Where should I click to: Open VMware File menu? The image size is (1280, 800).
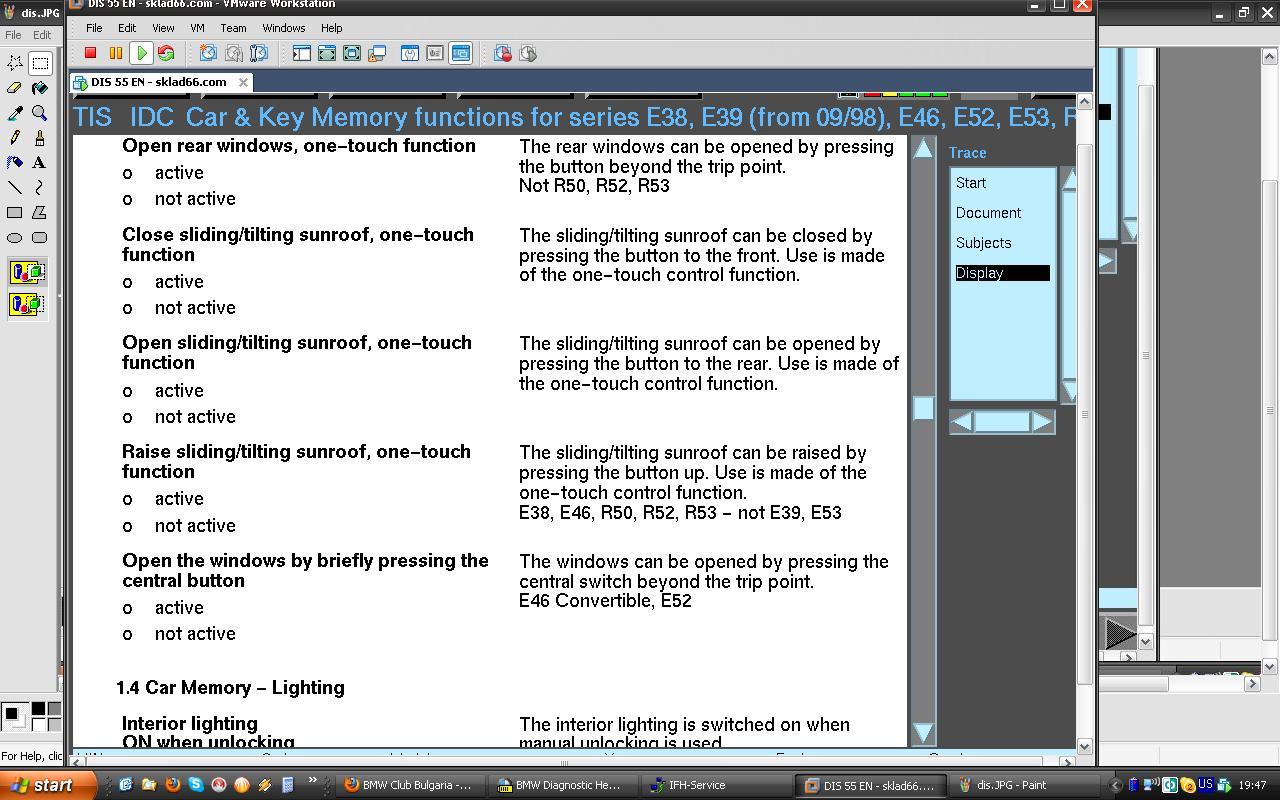tap(94, 28)
